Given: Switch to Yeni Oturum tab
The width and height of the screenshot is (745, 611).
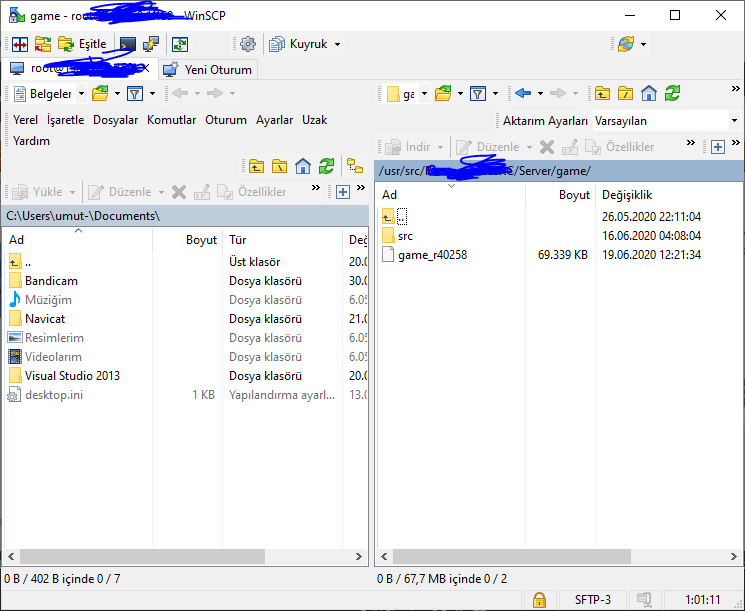Looking at the screenshot, I should pos(209,70).
